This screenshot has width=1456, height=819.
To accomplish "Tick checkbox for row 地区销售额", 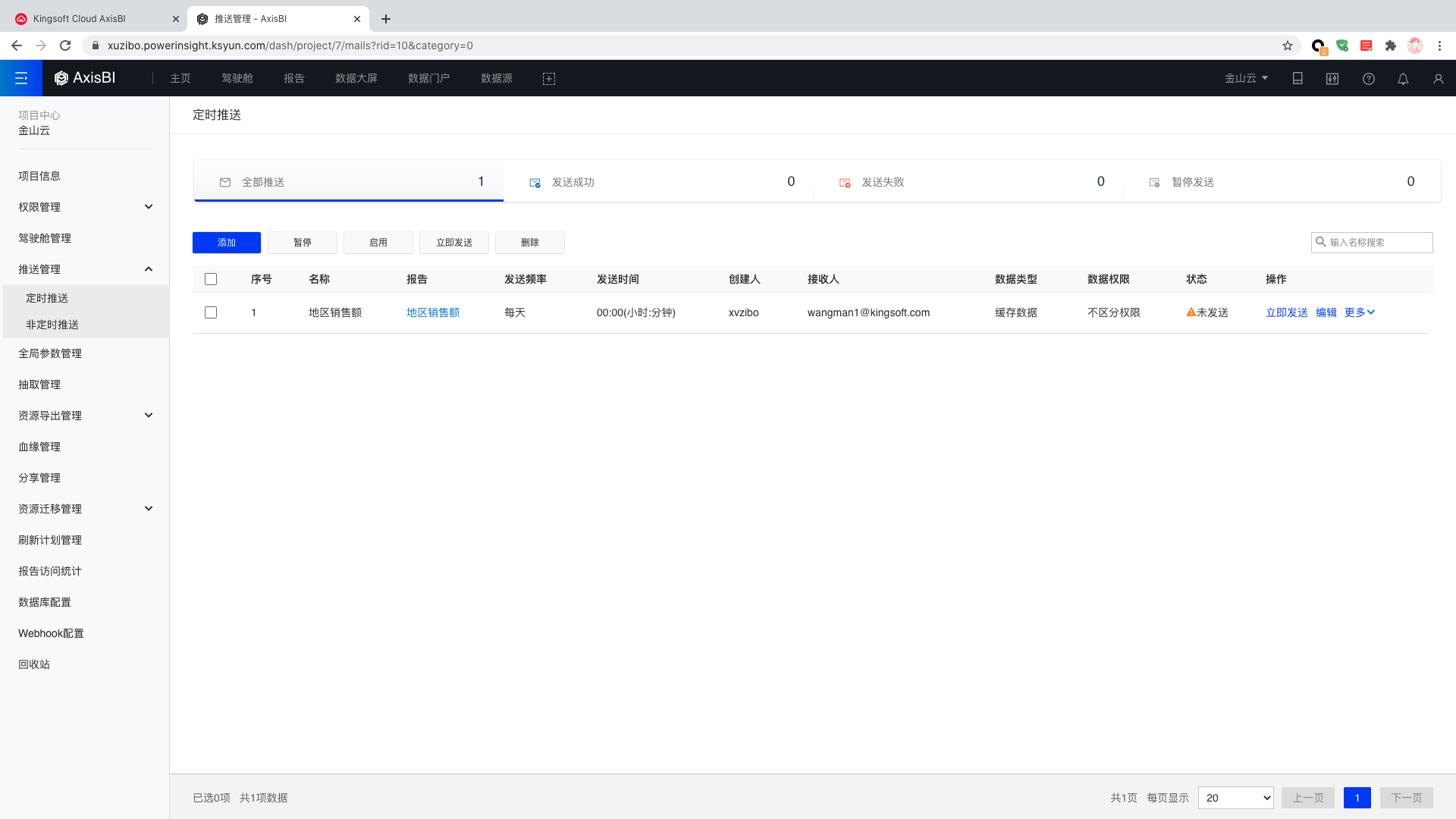I will [211, 312].
